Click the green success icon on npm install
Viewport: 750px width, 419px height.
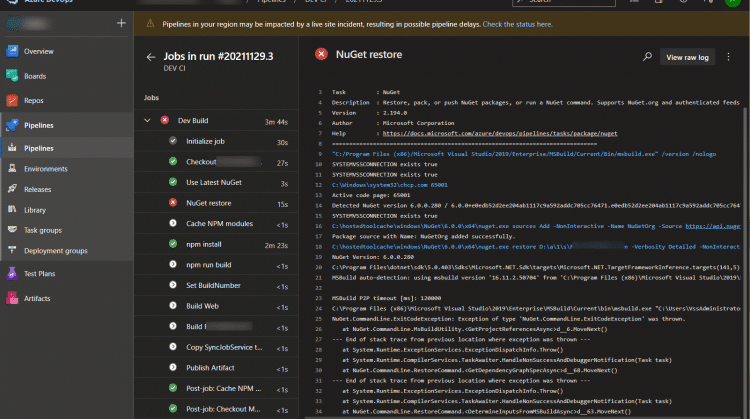173,244
